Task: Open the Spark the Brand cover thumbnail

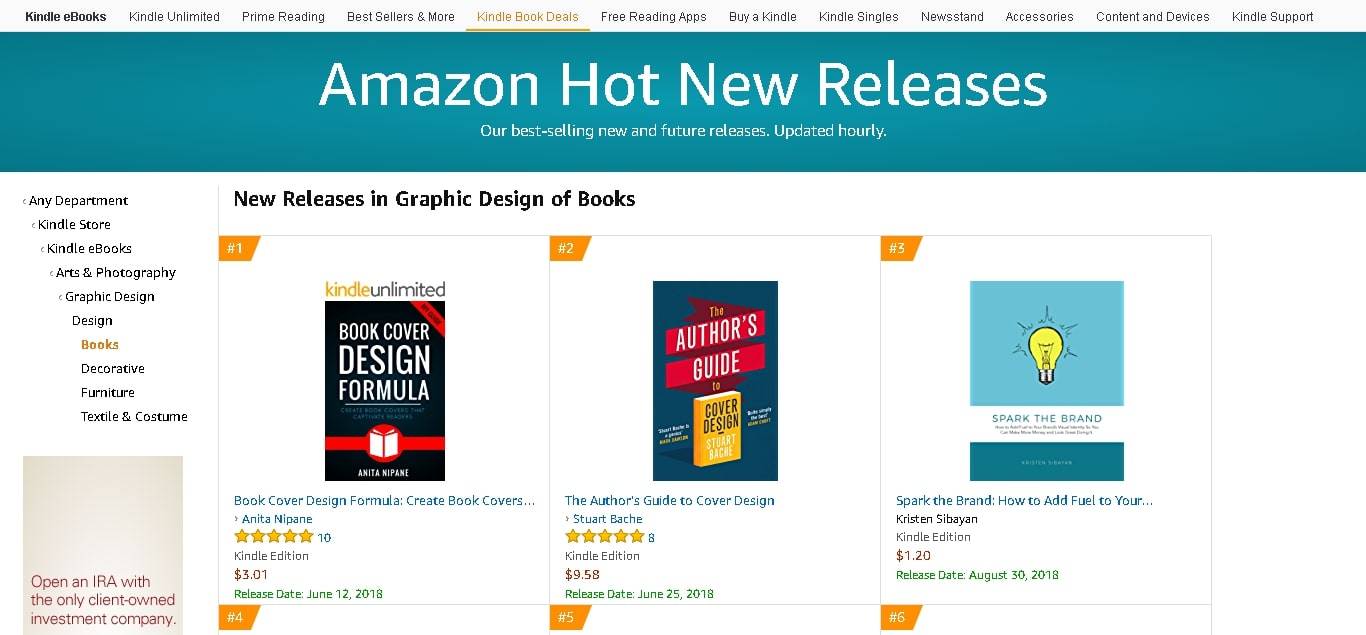Action: [1046, 380]
